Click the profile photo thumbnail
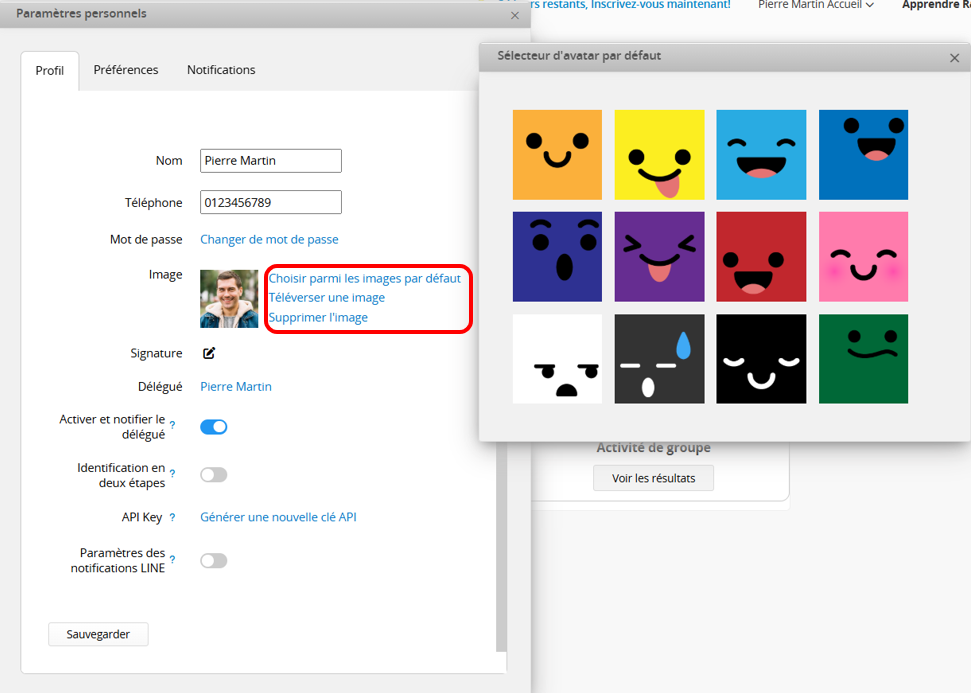This screenshot has width=971, height=693. point(229,299)
